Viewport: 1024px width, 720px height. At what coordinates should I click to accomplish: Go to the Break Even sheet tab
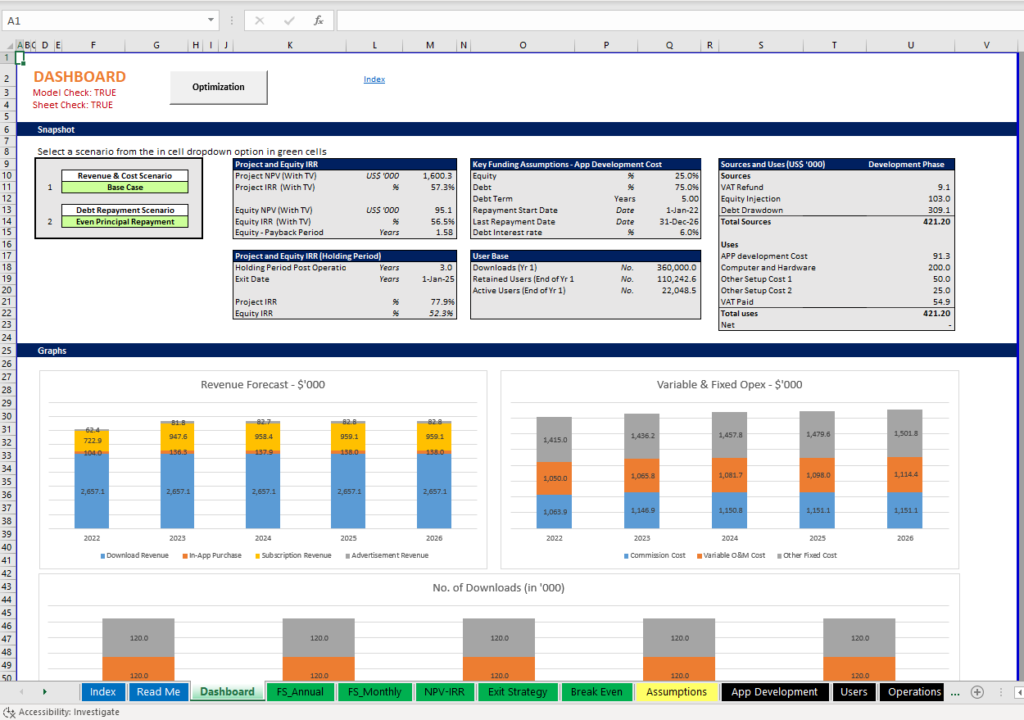(x=596, y=692)
